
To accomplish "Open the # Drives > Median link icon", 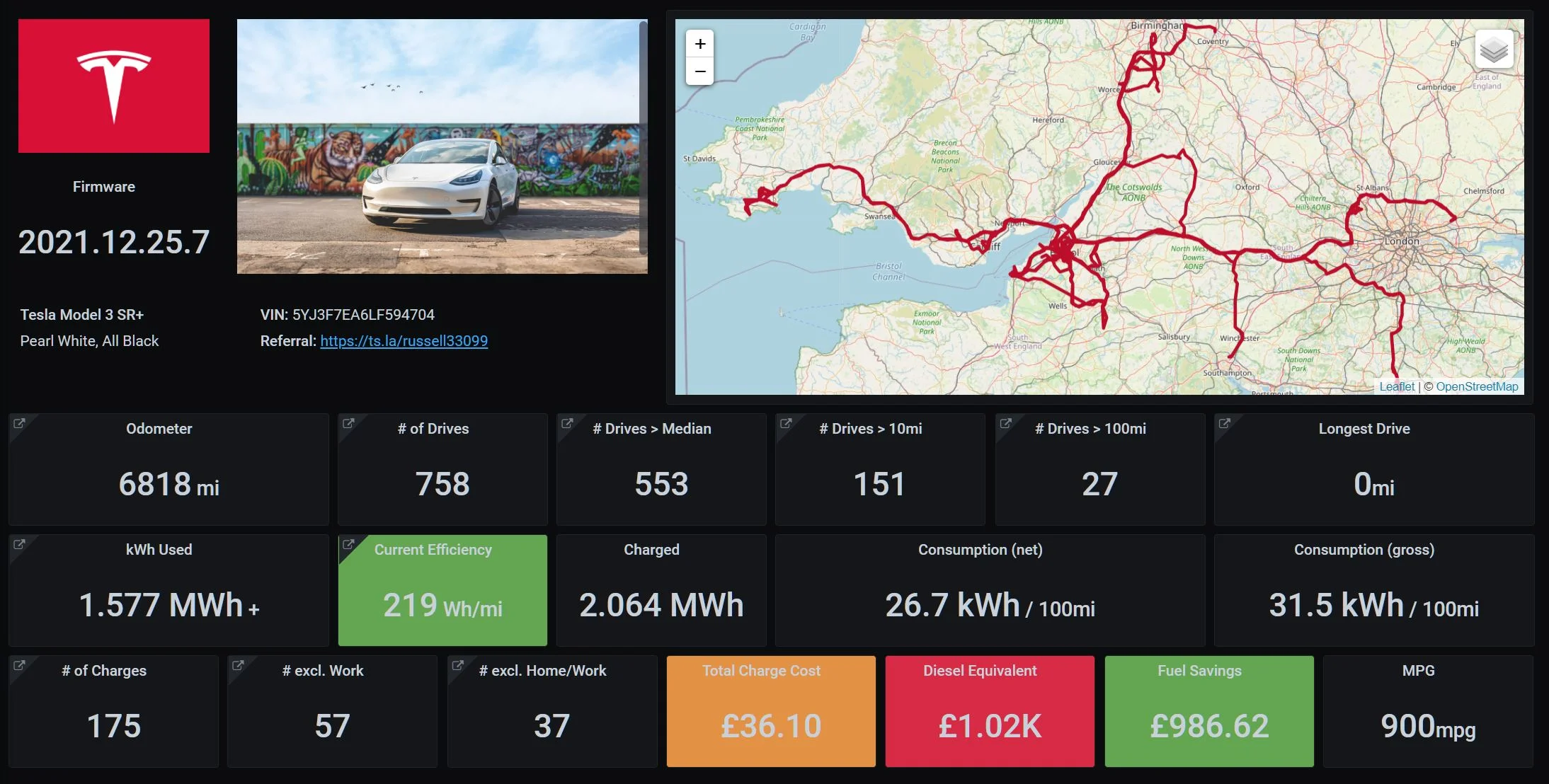I will pyautogui.click(x=567, y=423).
